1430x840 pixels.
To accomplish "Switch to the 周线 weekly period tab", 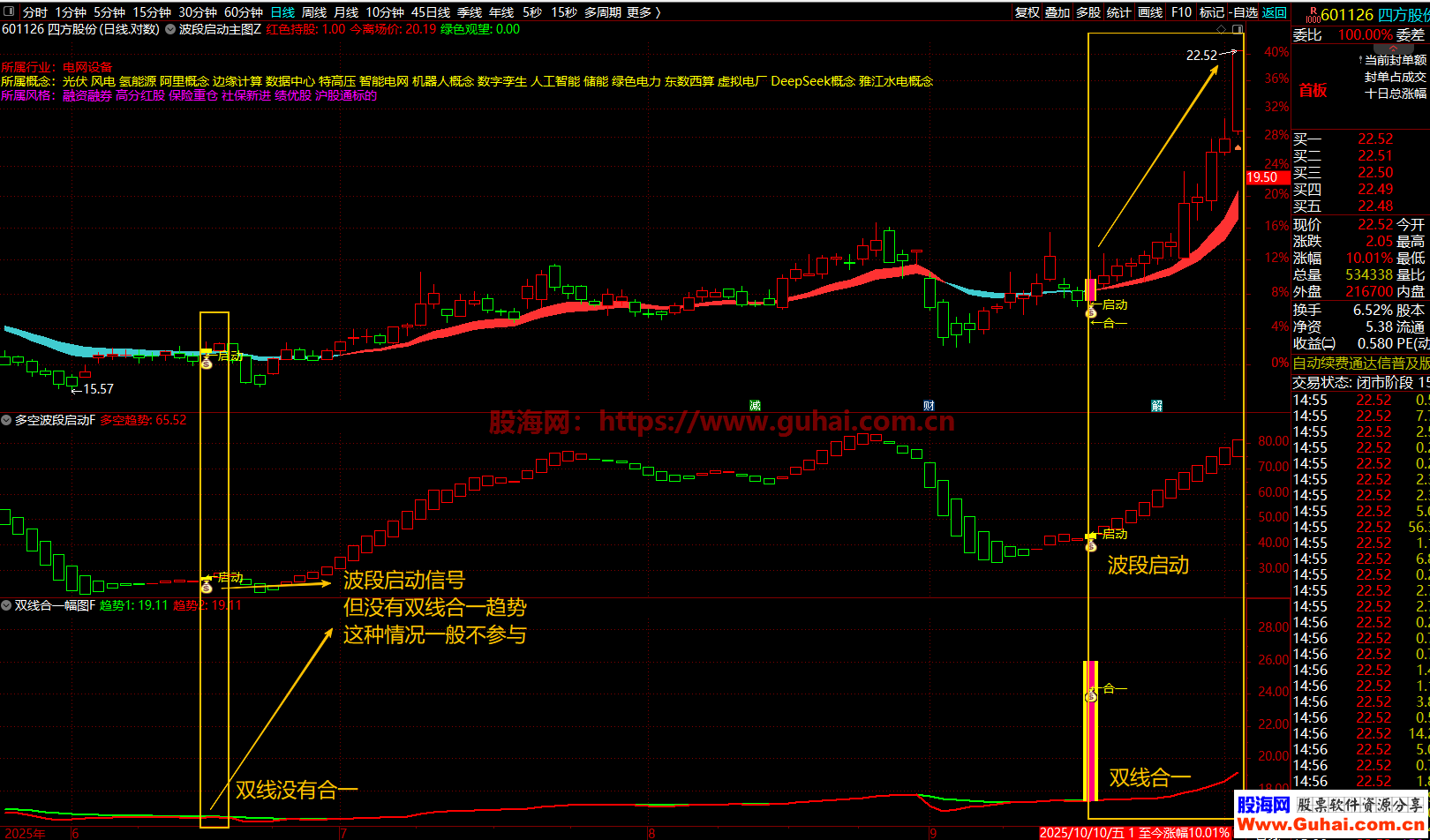I will click(x=314, y=12).
